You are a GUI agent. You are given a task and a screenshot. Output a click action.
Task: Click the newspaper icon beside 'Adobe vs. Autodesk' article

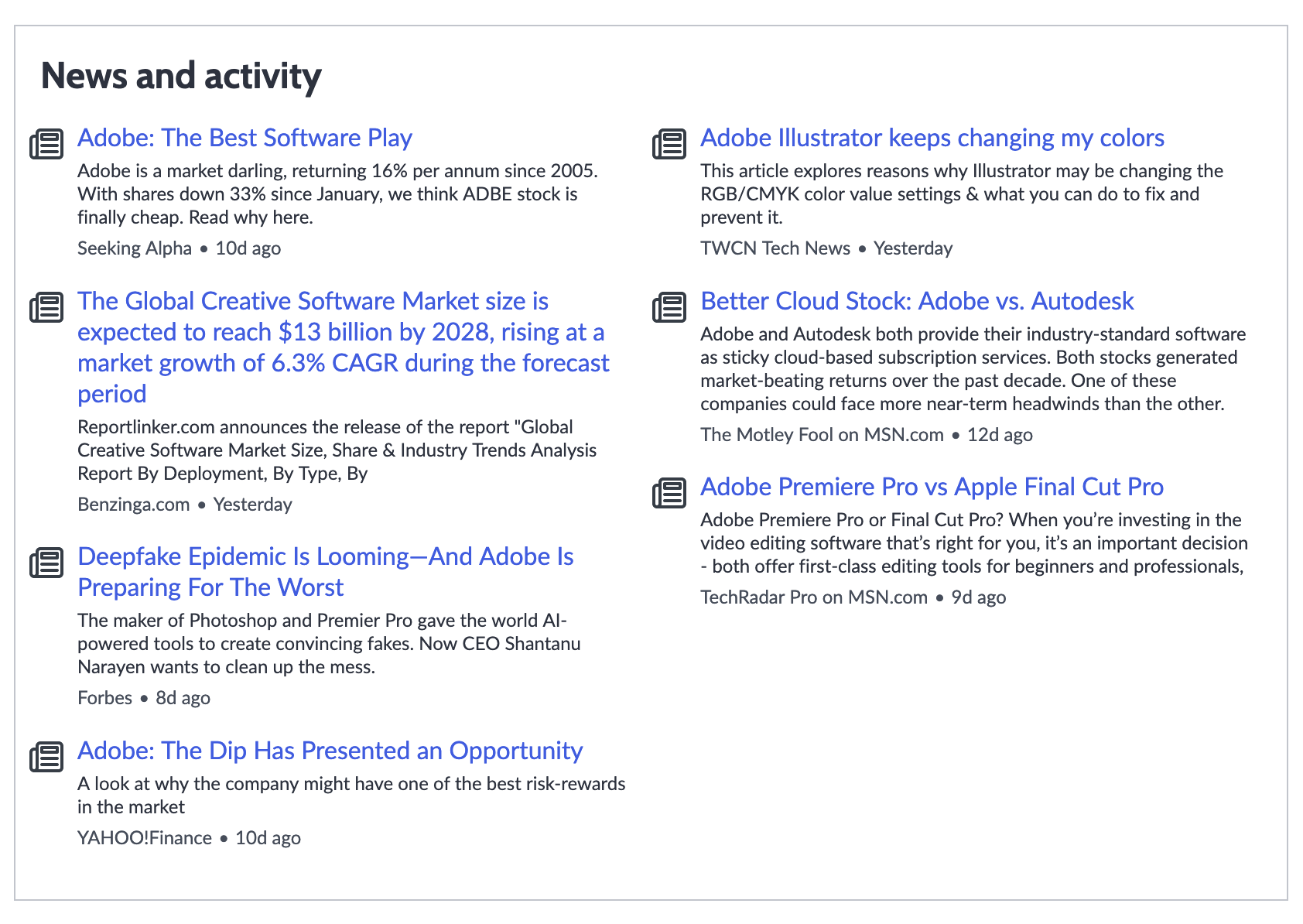669,307
